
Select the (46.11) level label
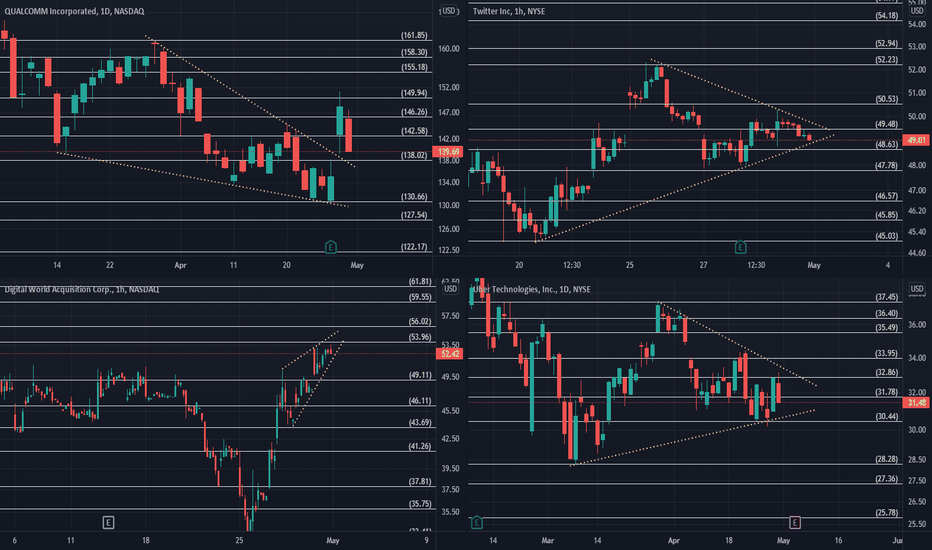pyautogui.click(x=420, y=401)
